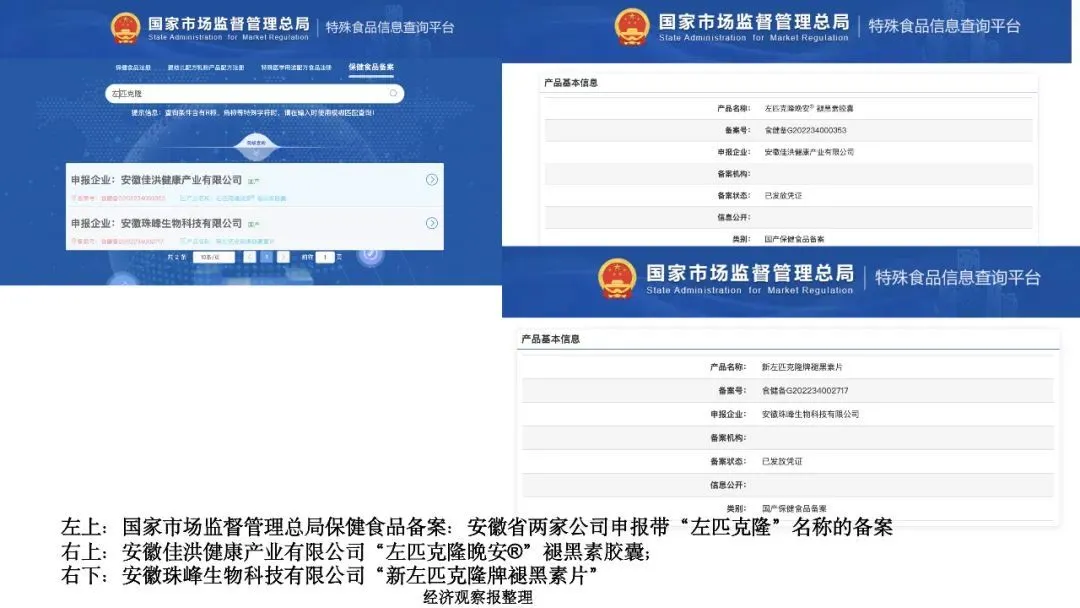
Task: Switch to the 婴幼儿配方乳粉产品配方注册 tab
Action: click(205, 68)
